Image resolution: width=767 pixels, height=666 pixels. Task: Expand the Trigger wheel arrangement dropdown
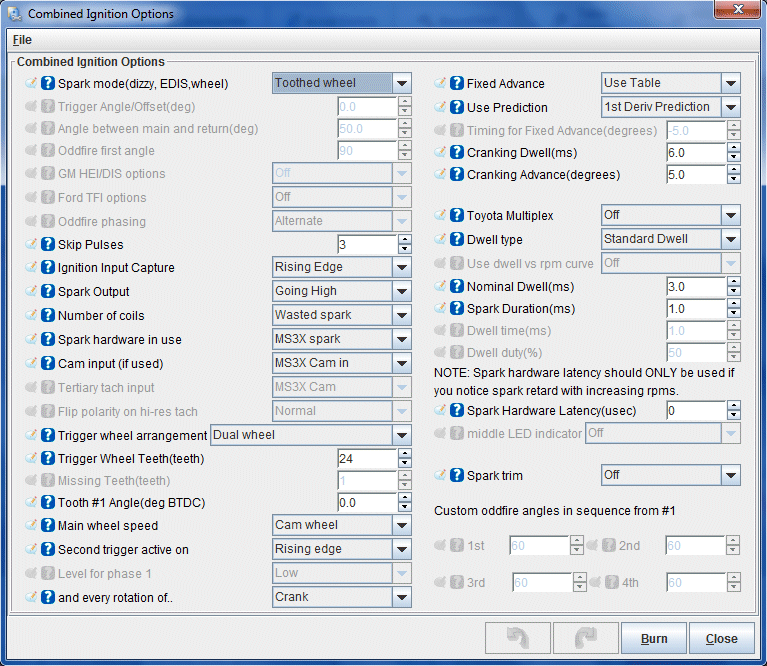pyautogui.click(x=401, y=435)
